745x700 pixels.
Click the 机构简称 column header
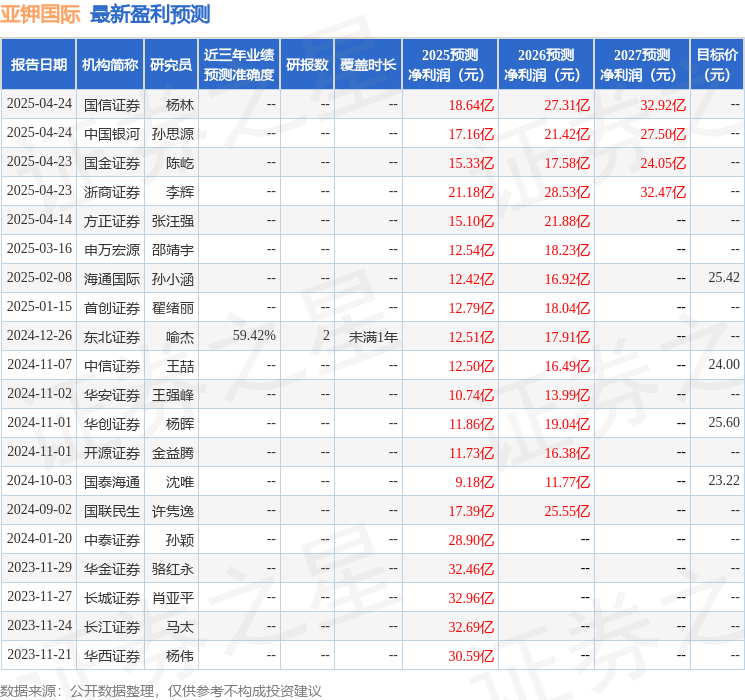tap(110, 65)
